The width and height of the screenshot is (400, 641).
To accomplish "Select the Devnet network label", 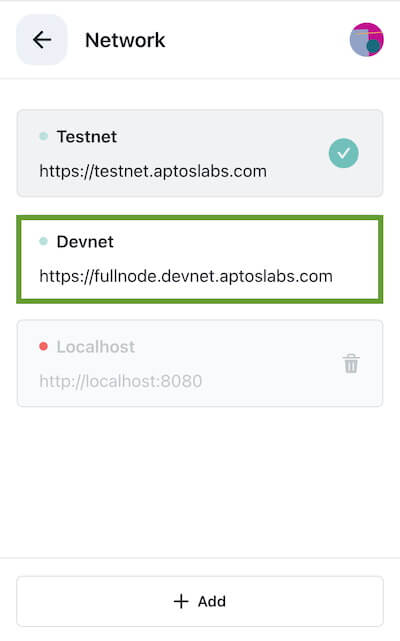I will pyautogui.click(x=85, y=242).
